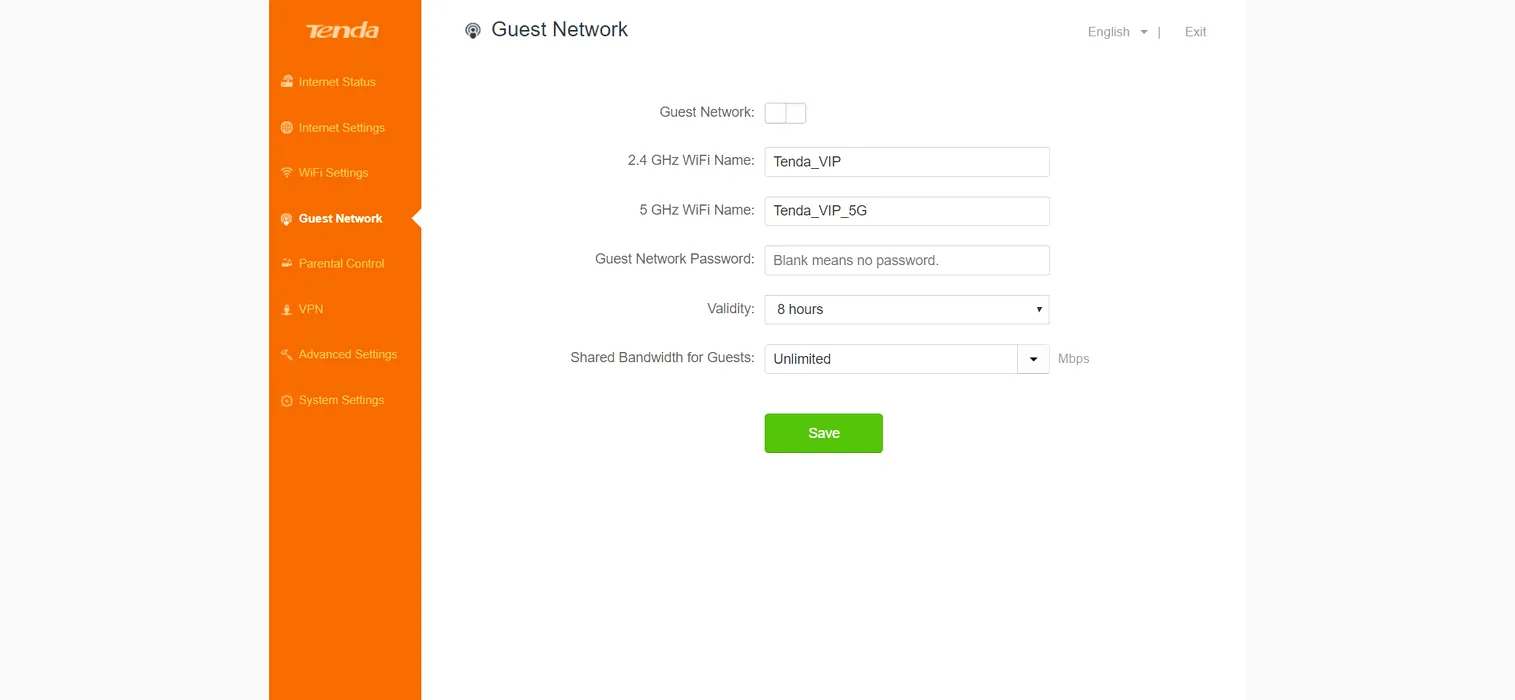
Task: Click the Internet Status sidebar icon
Action: coord(287,82)
